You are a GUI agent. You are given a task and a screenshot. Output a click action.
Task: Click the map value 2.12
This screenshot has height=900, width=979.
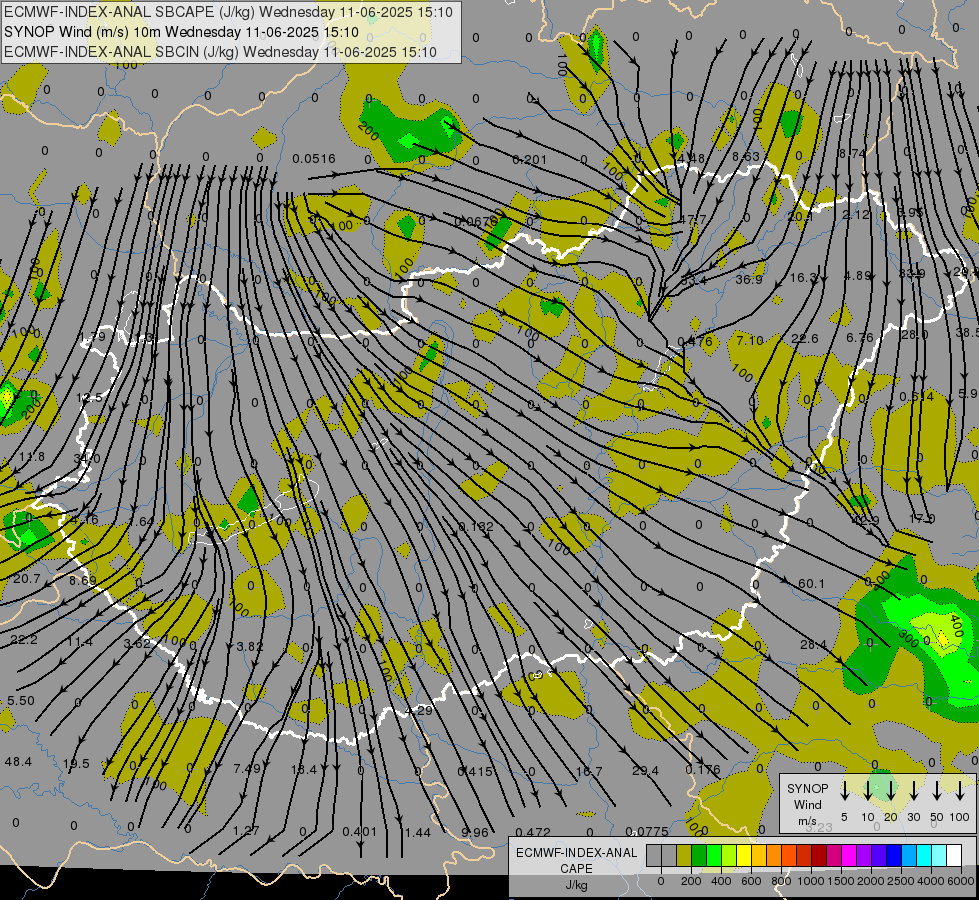pyautogui.click(x=856, y=214)
